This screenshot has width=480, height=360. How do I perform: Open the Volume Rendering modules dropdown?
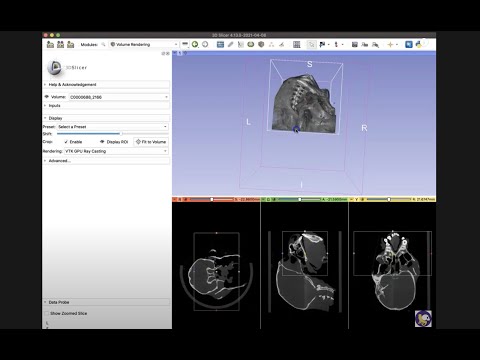(144, 44)
